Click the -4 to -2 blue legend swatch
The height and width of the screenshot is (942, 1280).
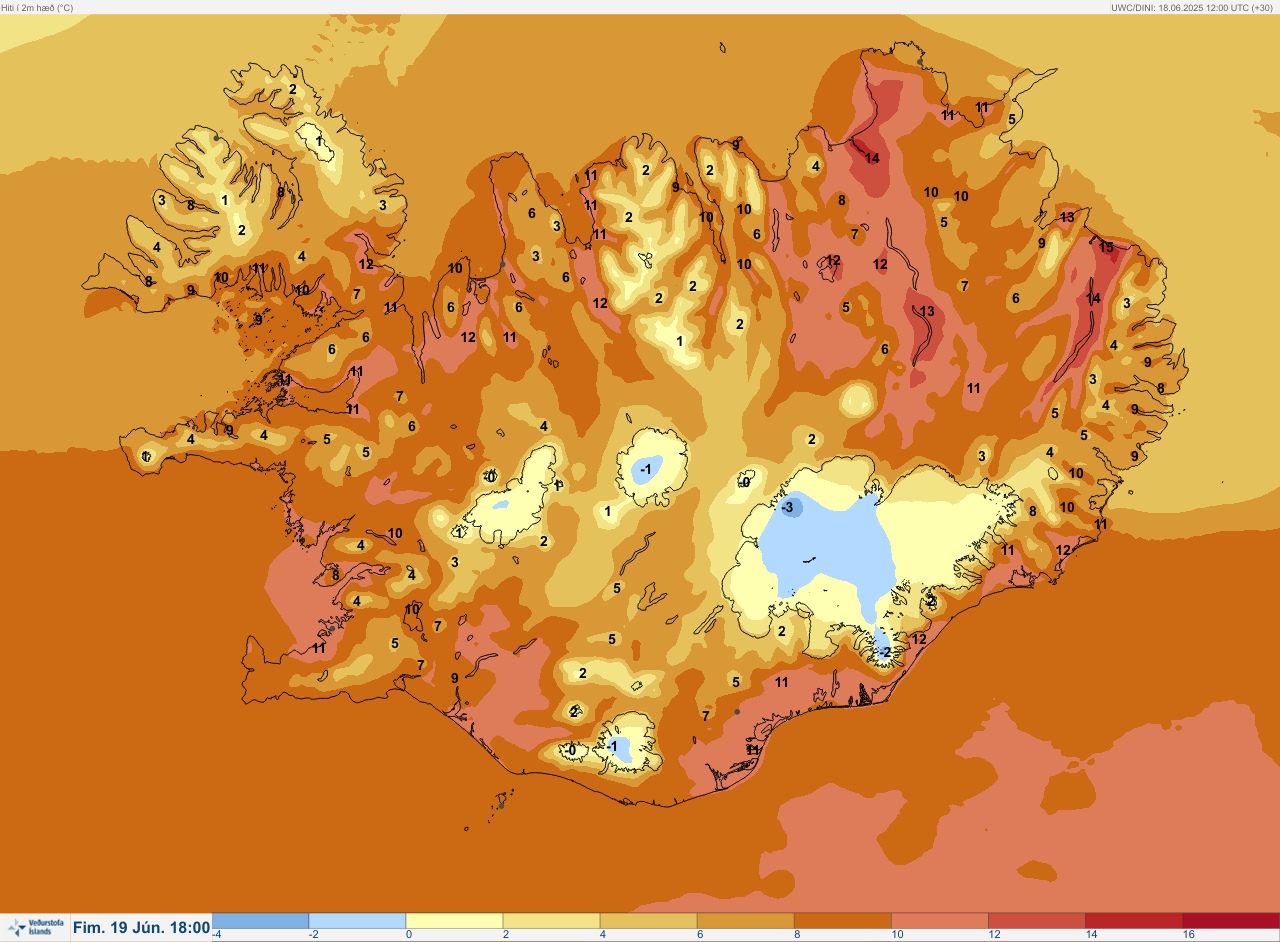(260, 920)
